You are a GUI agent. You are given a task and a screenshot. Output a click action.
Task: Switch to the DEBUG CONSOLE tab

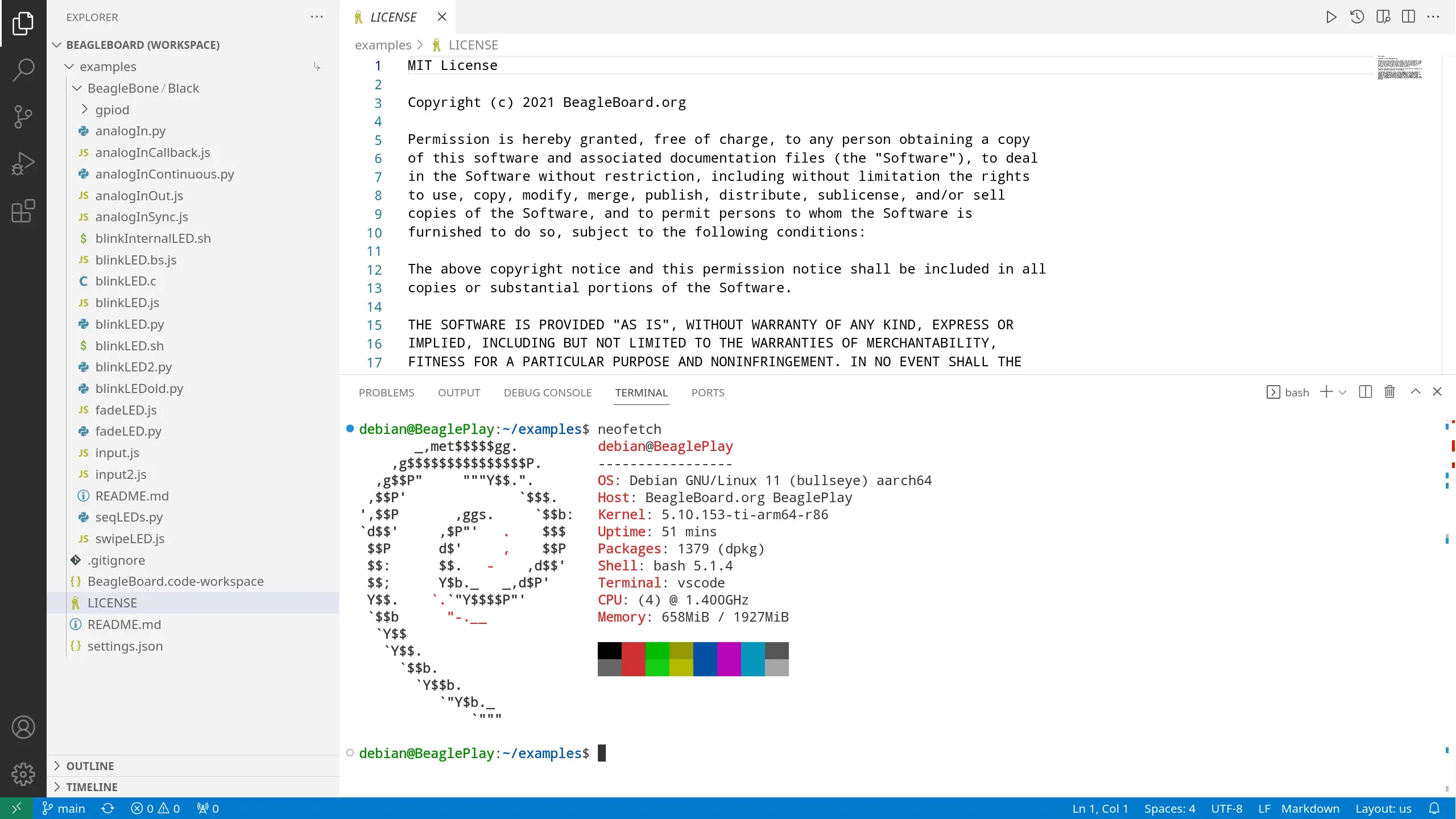[547, 392]
